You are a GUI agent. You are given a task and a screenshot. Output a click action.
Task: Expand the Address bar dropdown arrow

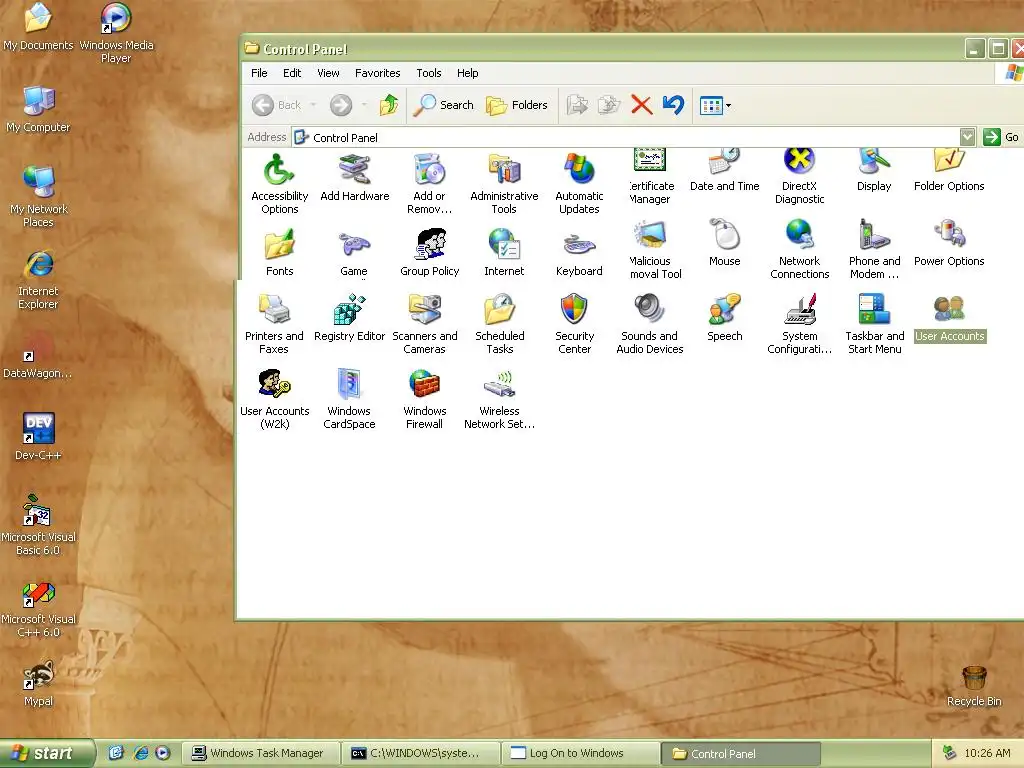pyautogui.click(x=967, y=137)
